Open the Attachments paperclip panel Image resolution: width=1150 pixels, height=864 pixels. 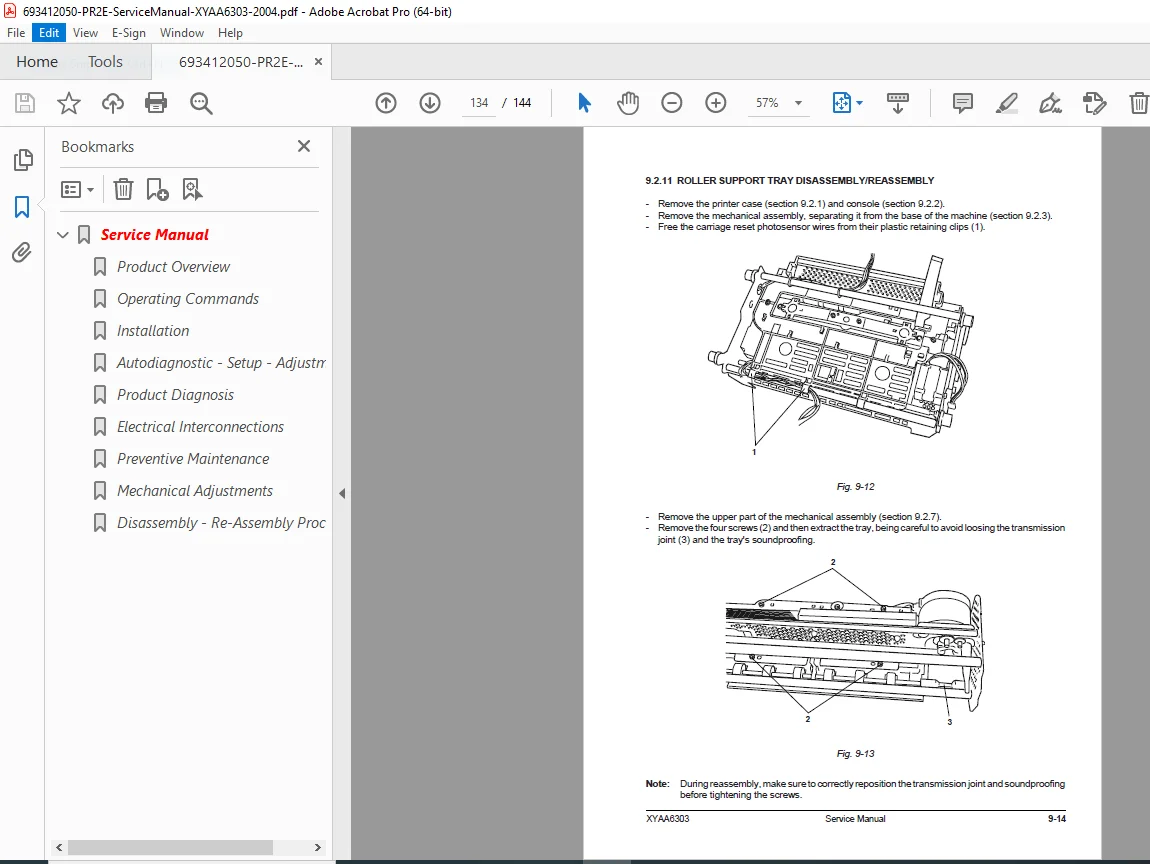click(22, 253)
